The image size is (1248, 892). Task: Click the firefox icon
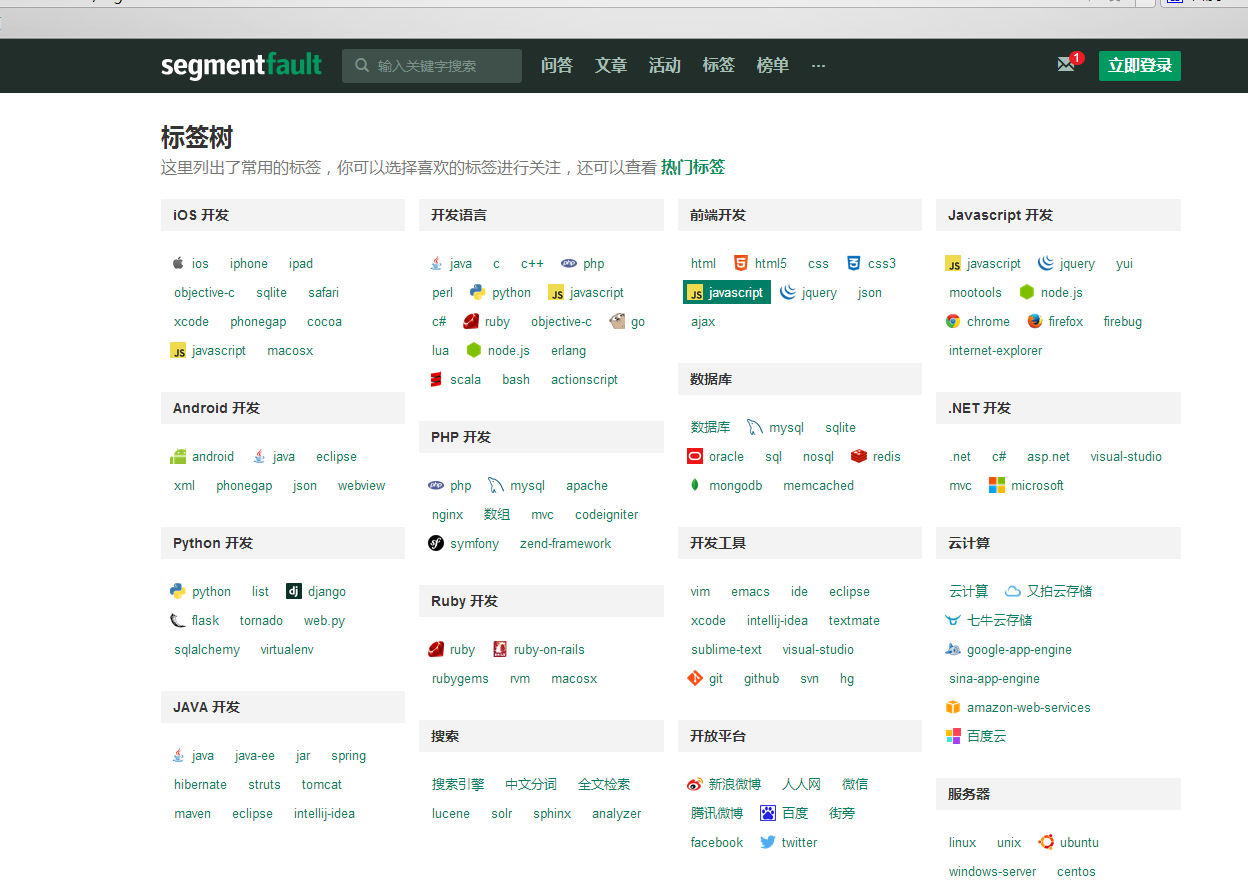1035,321
